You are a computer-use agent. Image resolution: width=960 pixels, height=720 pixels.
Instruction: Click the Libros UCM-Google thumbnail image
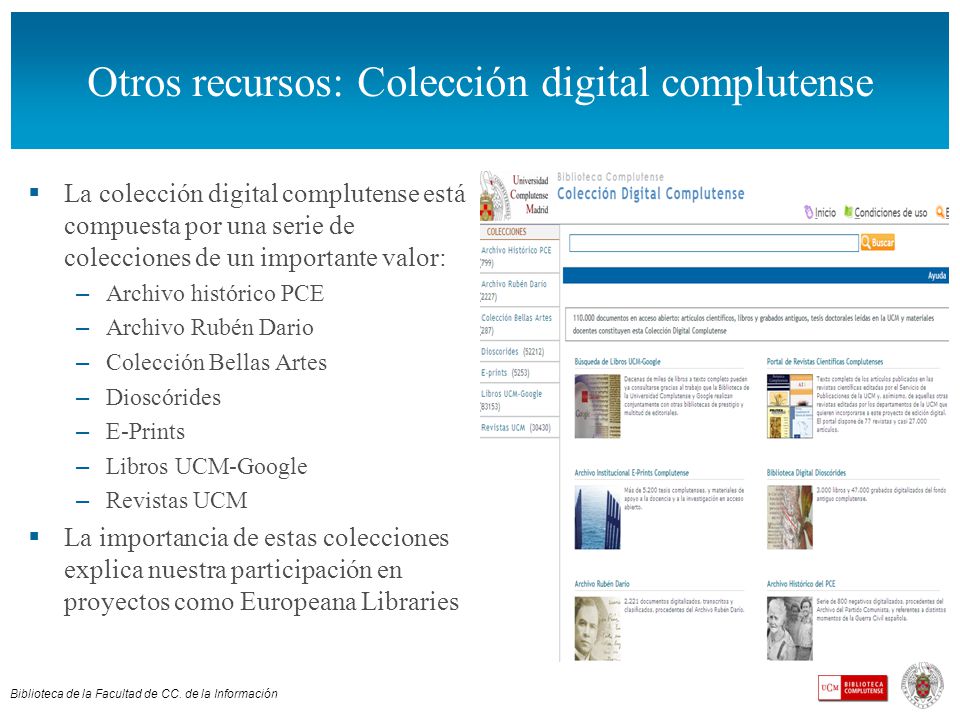(598, 407)
